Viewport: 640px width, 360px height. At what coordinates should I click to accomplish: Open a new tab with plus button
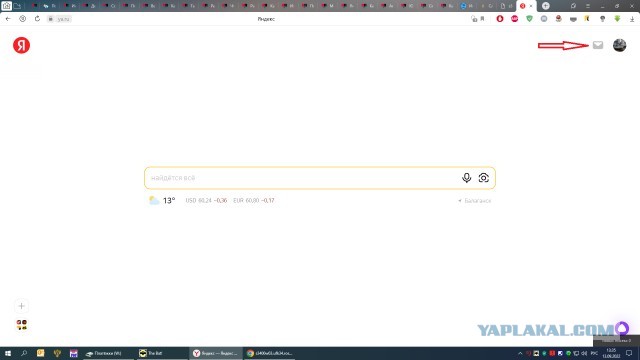point(546,6)
